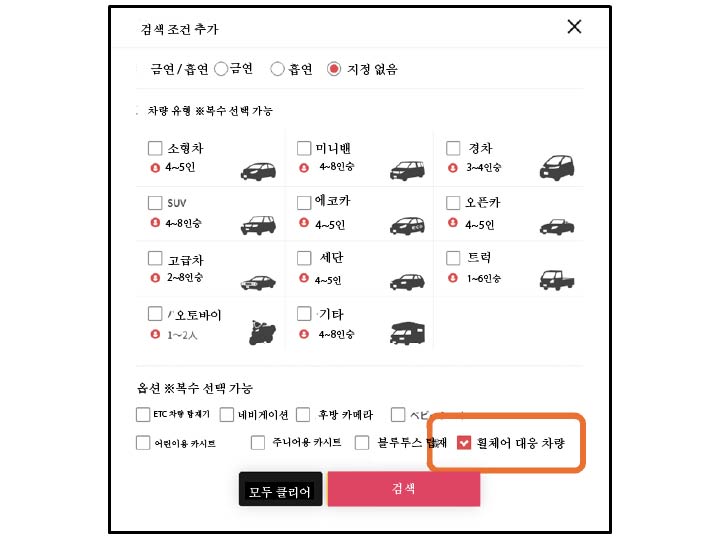Viewport: 720px width, 540px height.
Task: Click the SUV vehicle silhouette icon
Action: click(x=258, y=225)
